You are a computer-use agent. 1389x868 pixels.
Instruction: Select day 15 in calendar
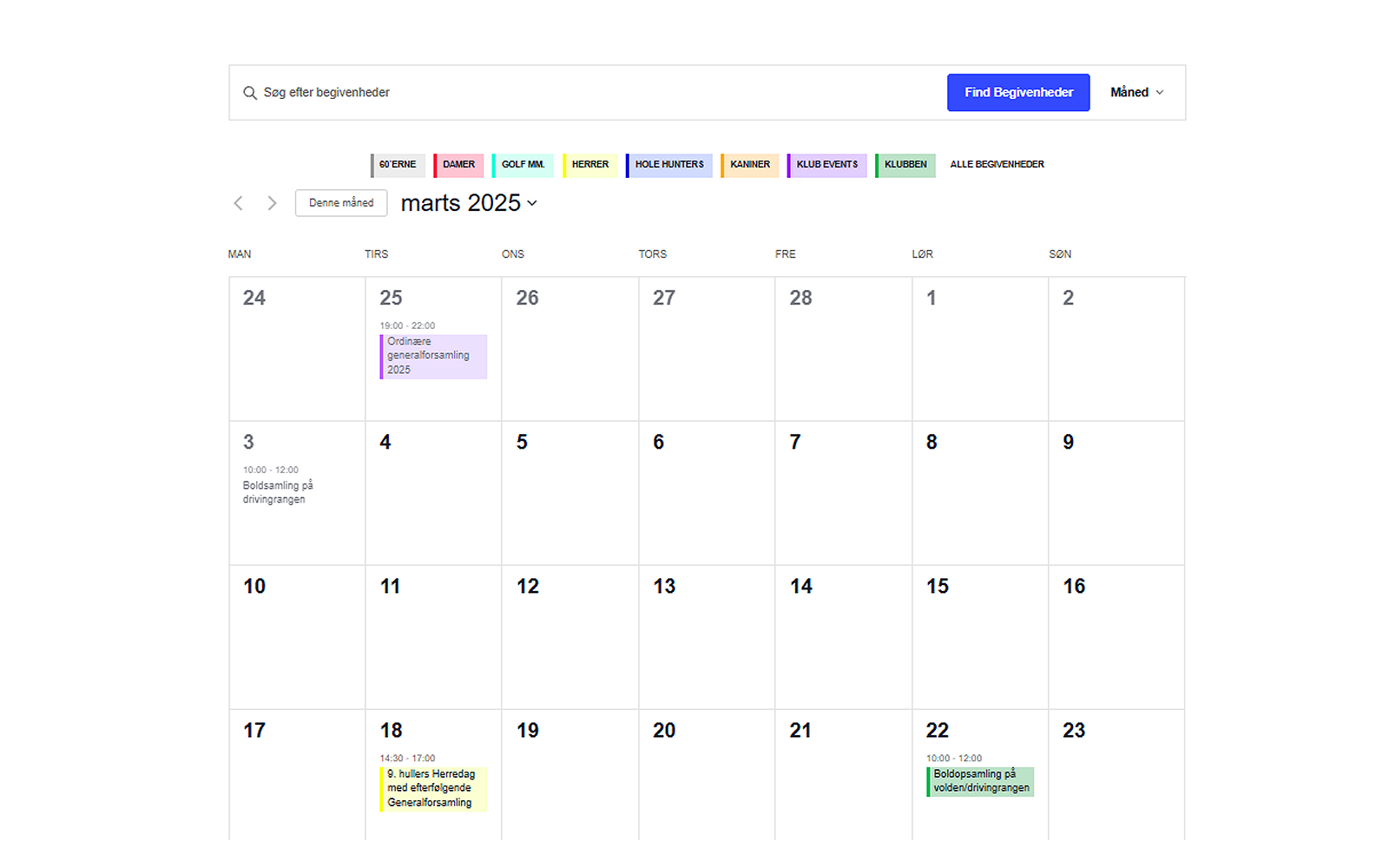click(x=938, y=587)
